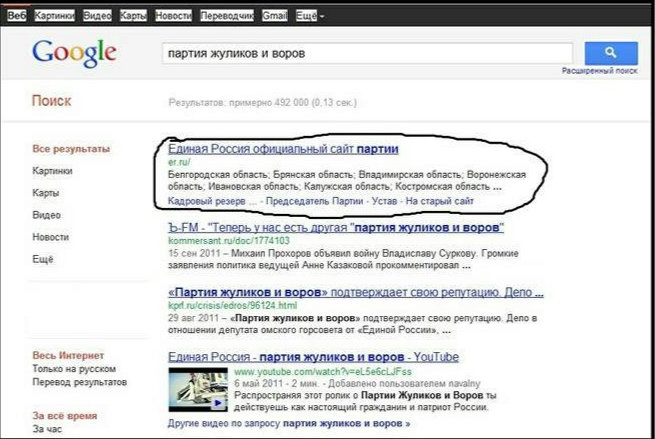Open Карты in the top bar
This screenshot has width=655, height=439.
pos(133,16)
